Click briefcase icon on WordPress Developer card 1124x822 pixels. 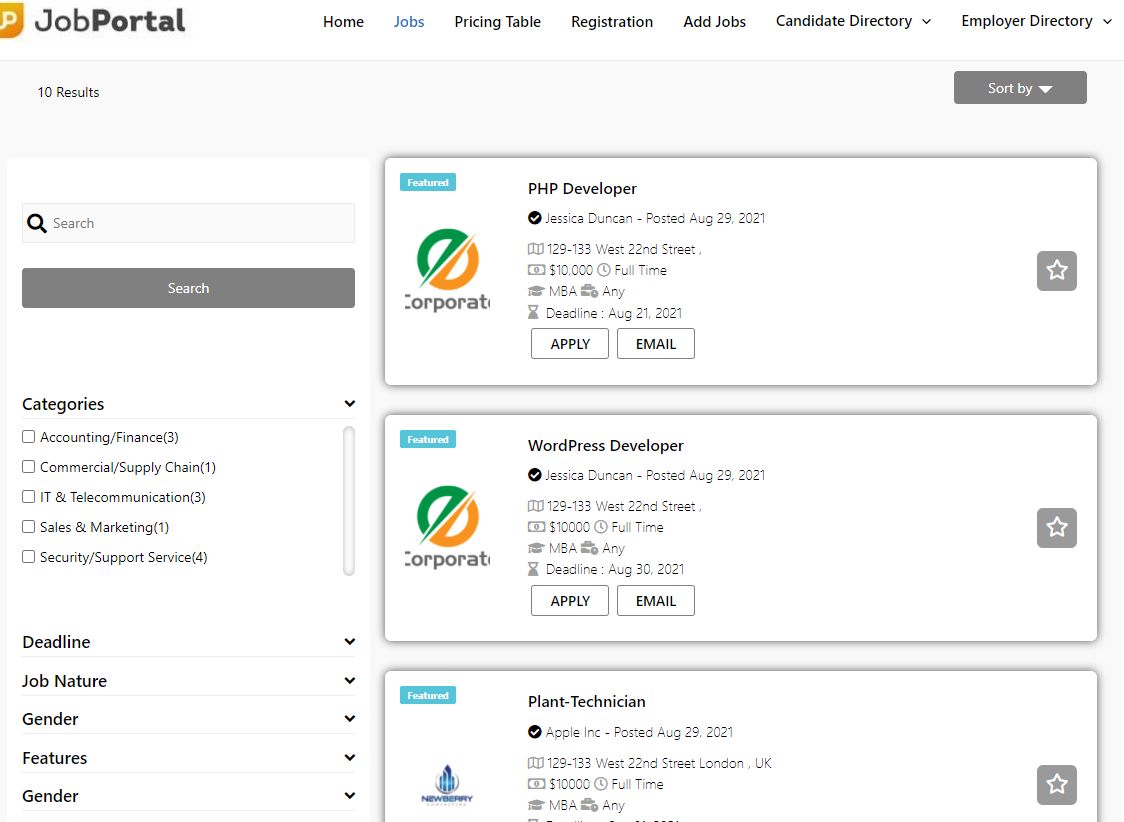tap(589, 548)
